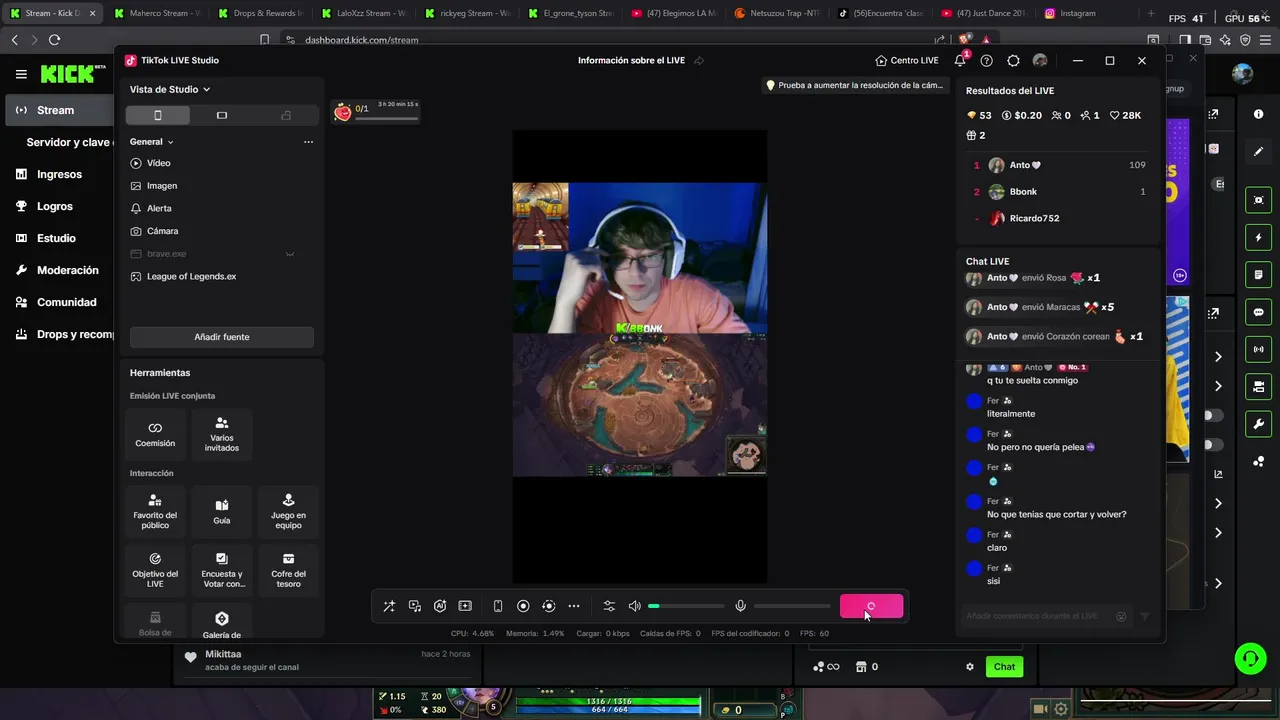Open Centro LIVE
This screenshot has height=720, width=1280.
(x=907, y=60)
